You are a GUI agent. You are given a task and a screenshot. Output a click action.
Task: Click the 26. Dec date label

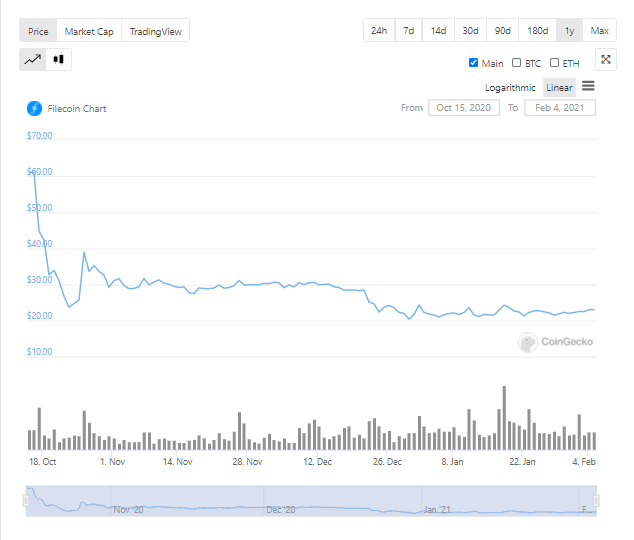click(x=387, y=462)
